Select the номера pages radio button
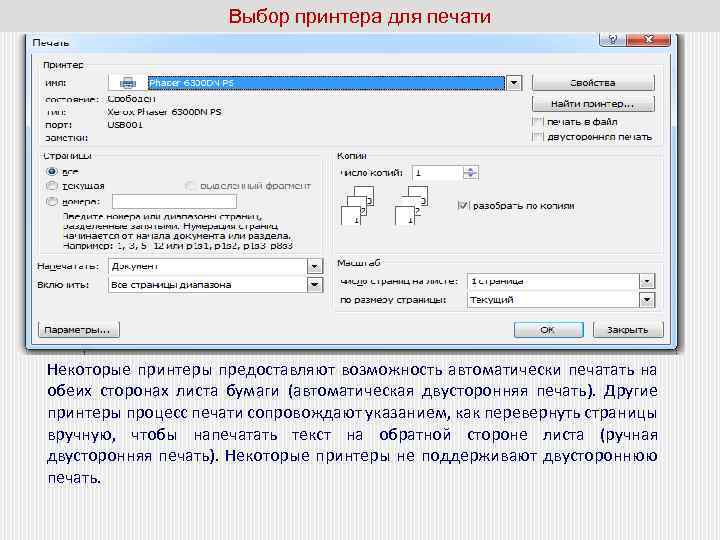This screenshot has height=540, width=720. point(52,201)
